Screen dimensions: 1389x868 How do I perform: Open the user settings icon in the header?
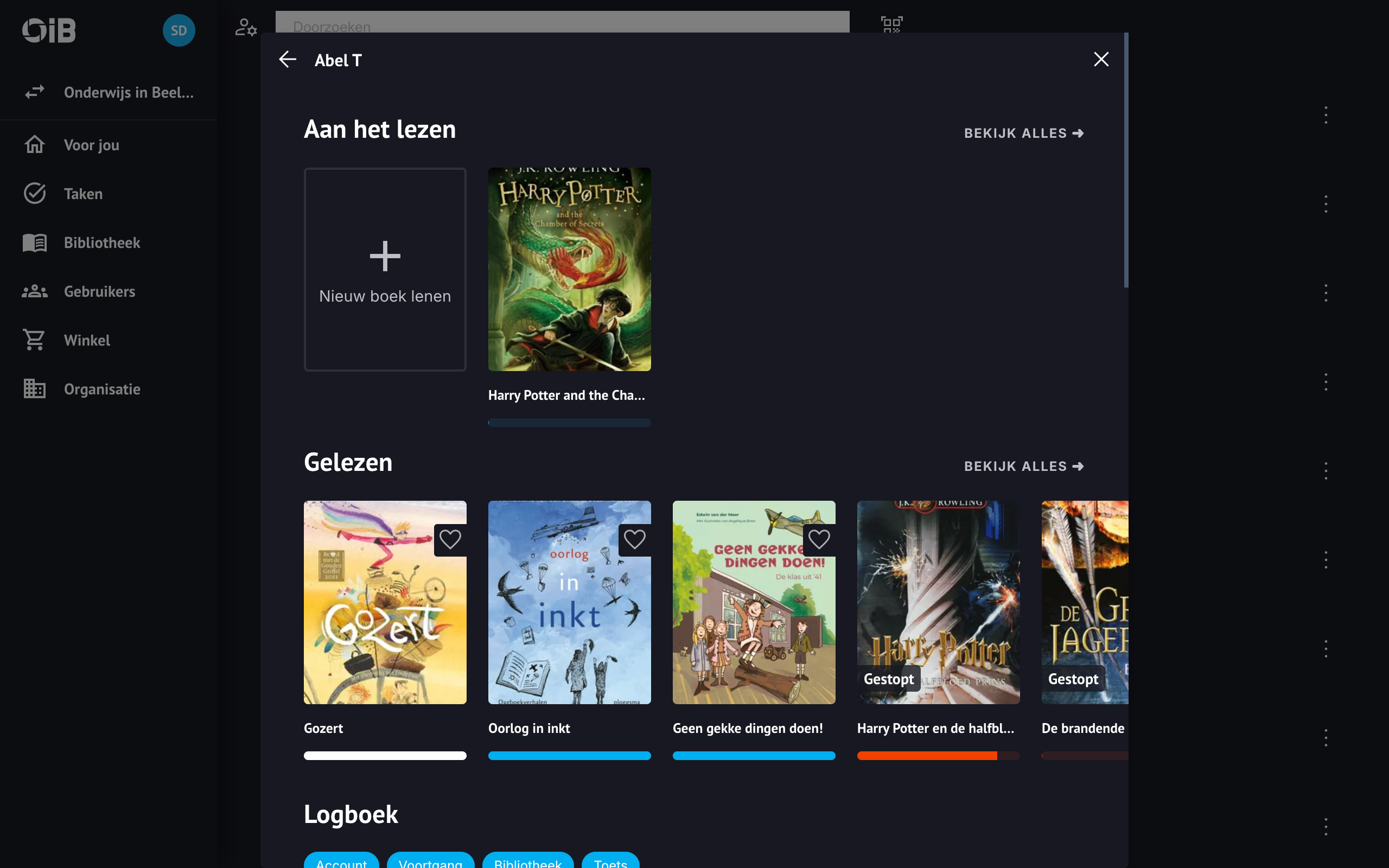246,27
